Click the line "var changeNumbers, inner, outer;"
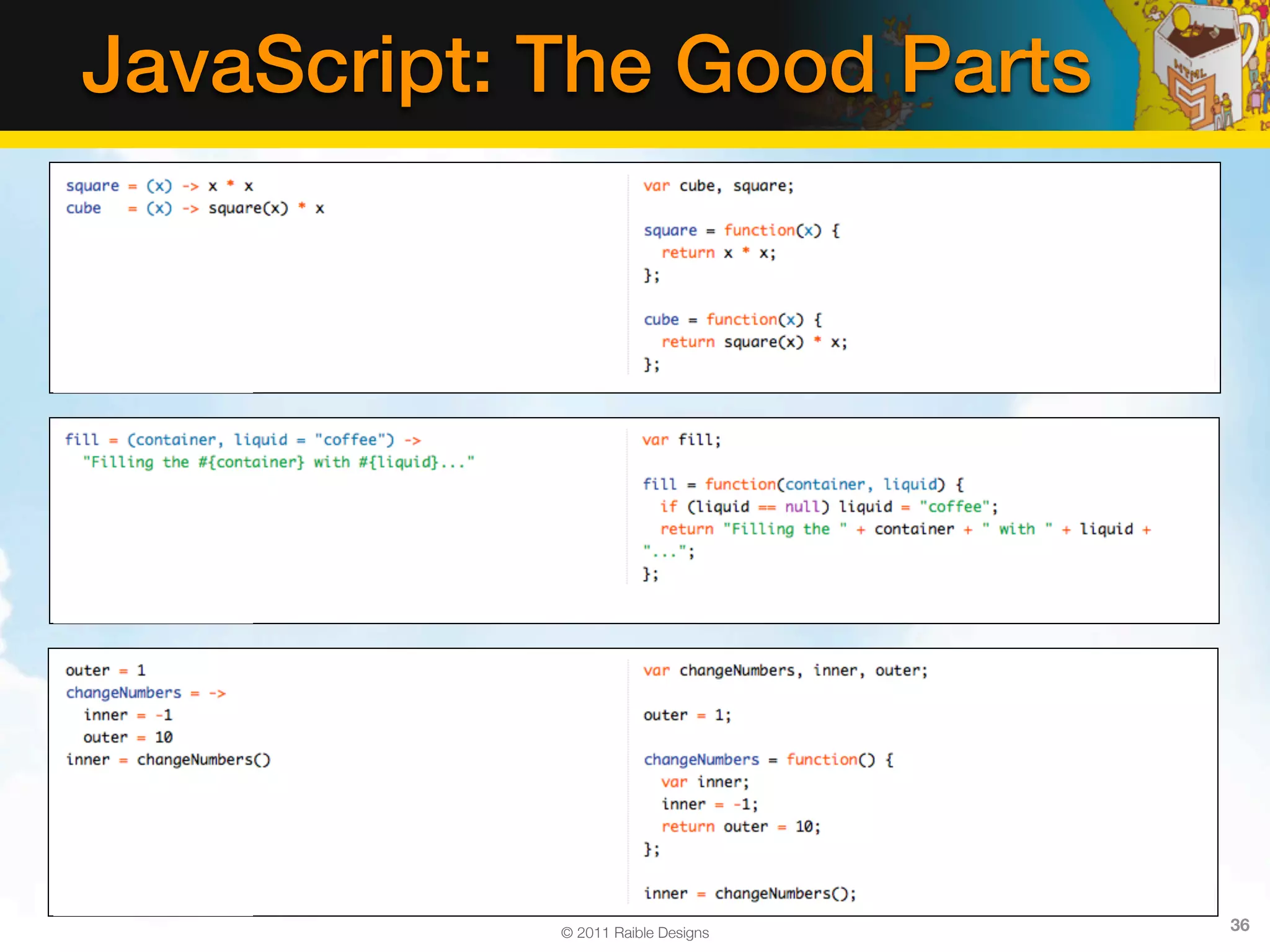This screenshot has height=952, width=1270. coord(785,671)
